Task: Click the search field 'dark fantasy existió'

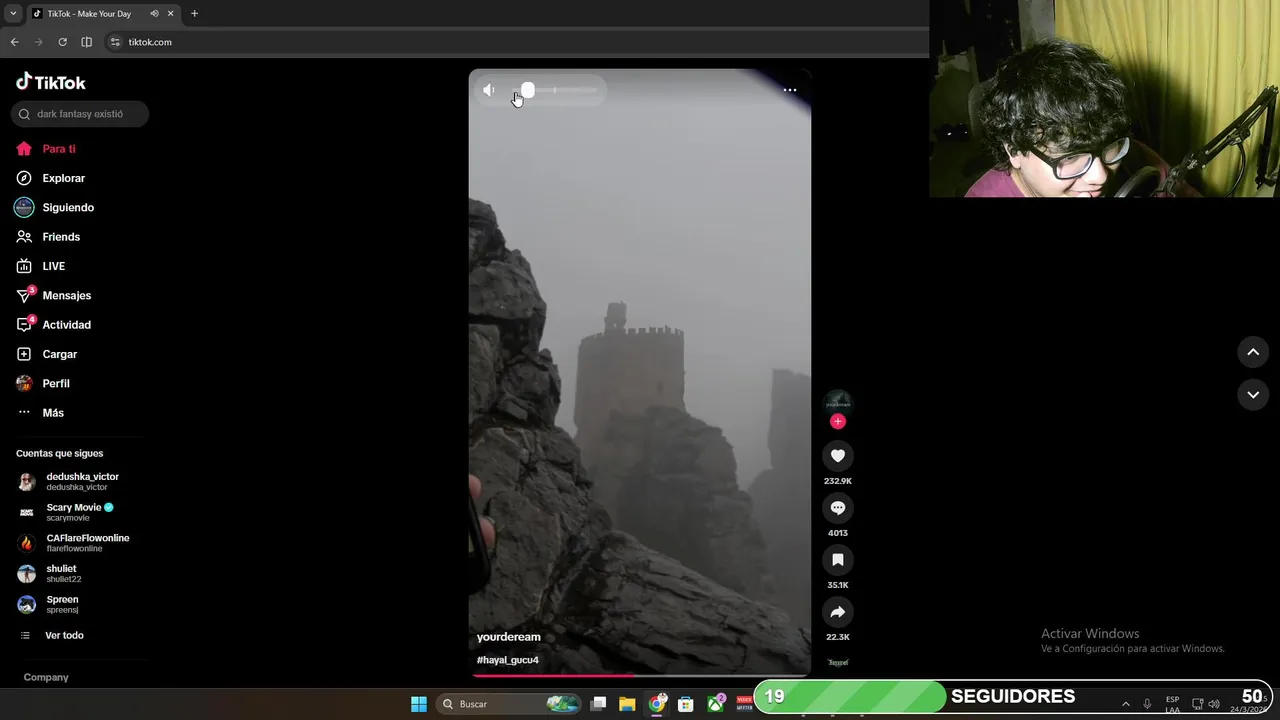Action: click(80, 114)
